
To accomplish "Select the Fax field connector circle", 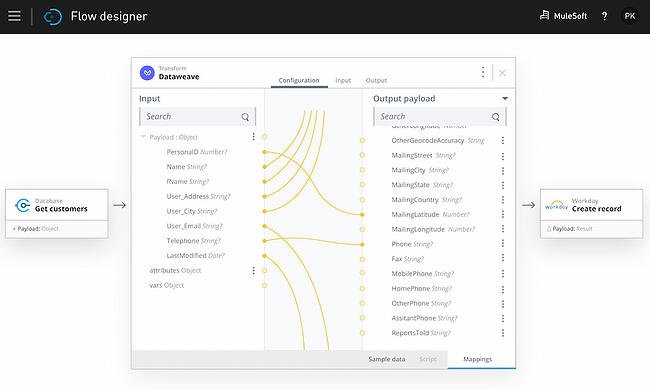I will click(362, 259).
